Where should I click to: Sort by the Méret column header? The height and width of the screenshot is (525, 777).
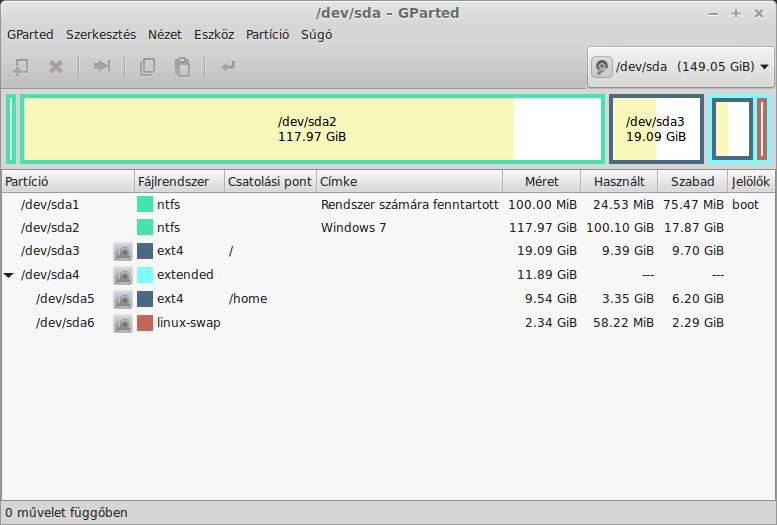(542, 181)
